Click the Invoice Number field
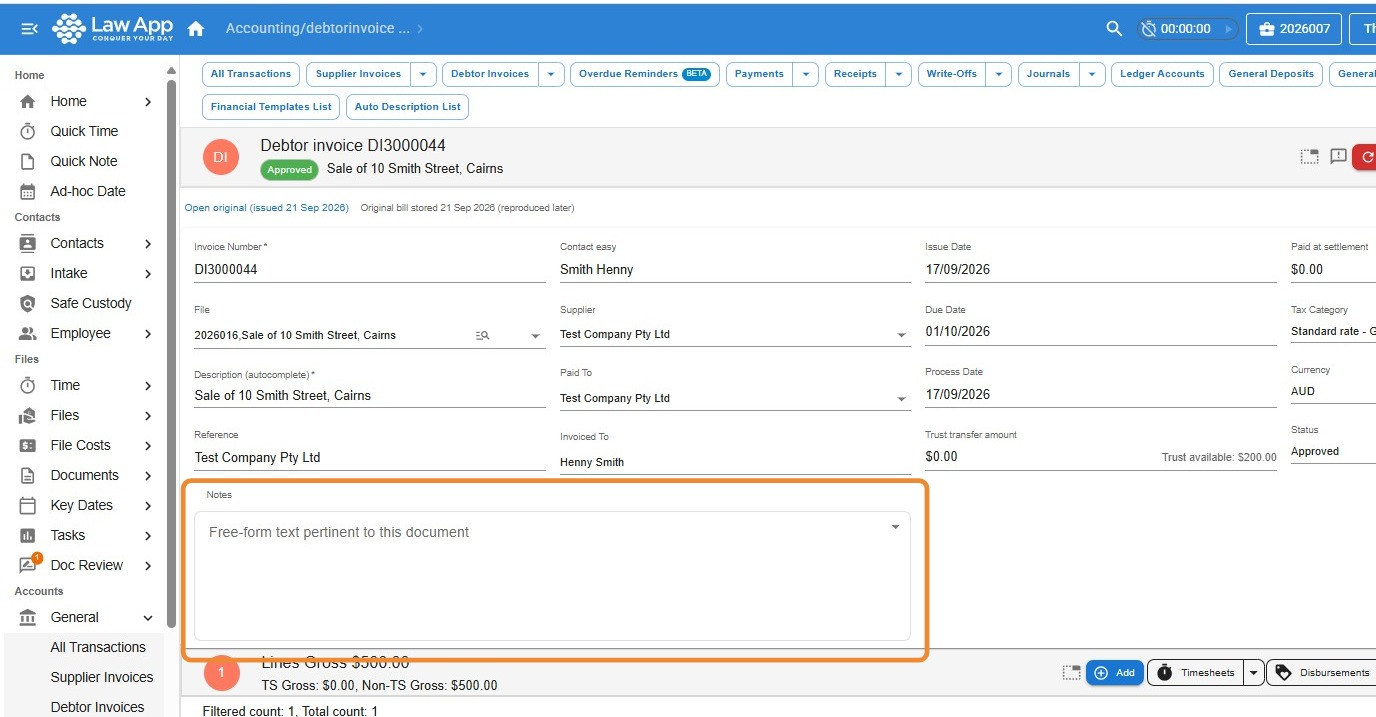Viewport: 1376px width, 717px height. (x=370, y=269)
